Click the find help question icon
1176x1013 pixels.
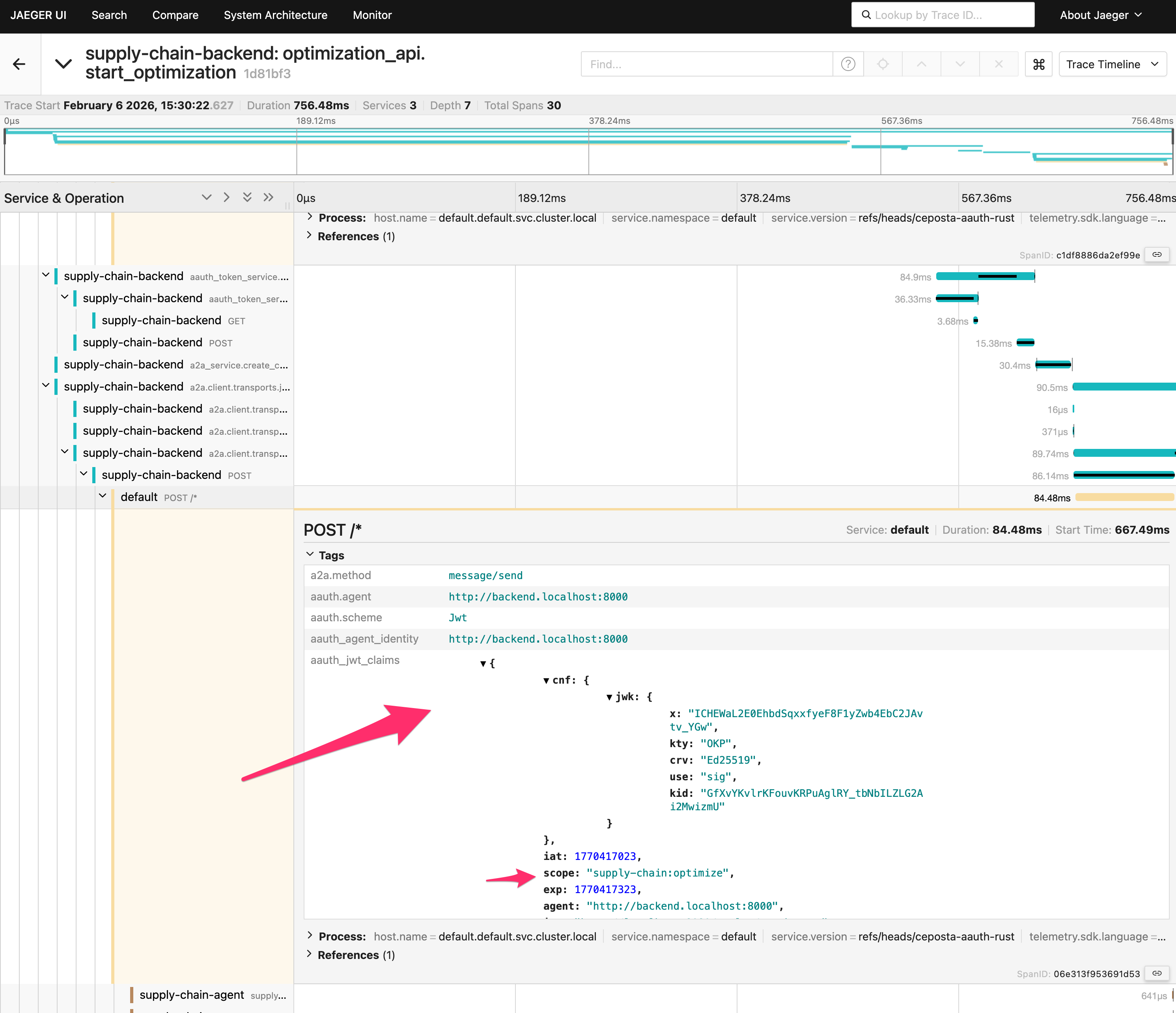(848, 64)
